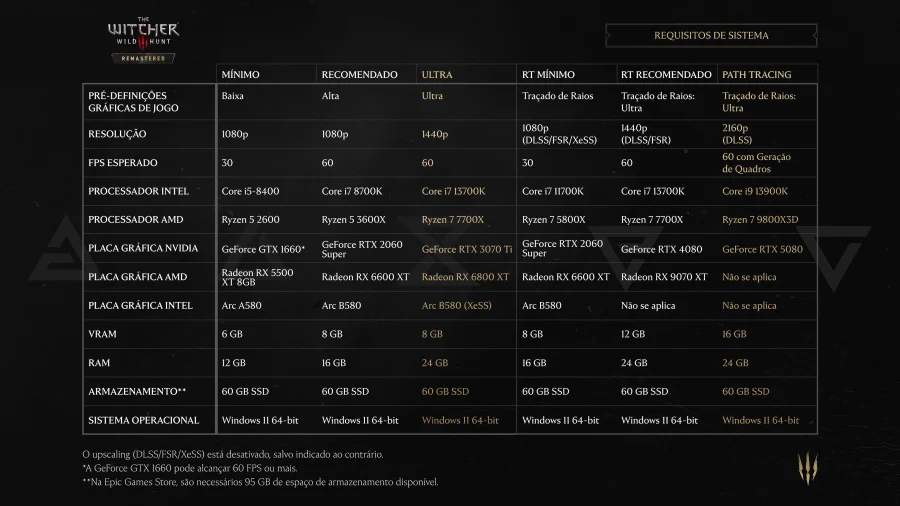Click the Radeon RX 9070 XT cell

click(664, 277)
